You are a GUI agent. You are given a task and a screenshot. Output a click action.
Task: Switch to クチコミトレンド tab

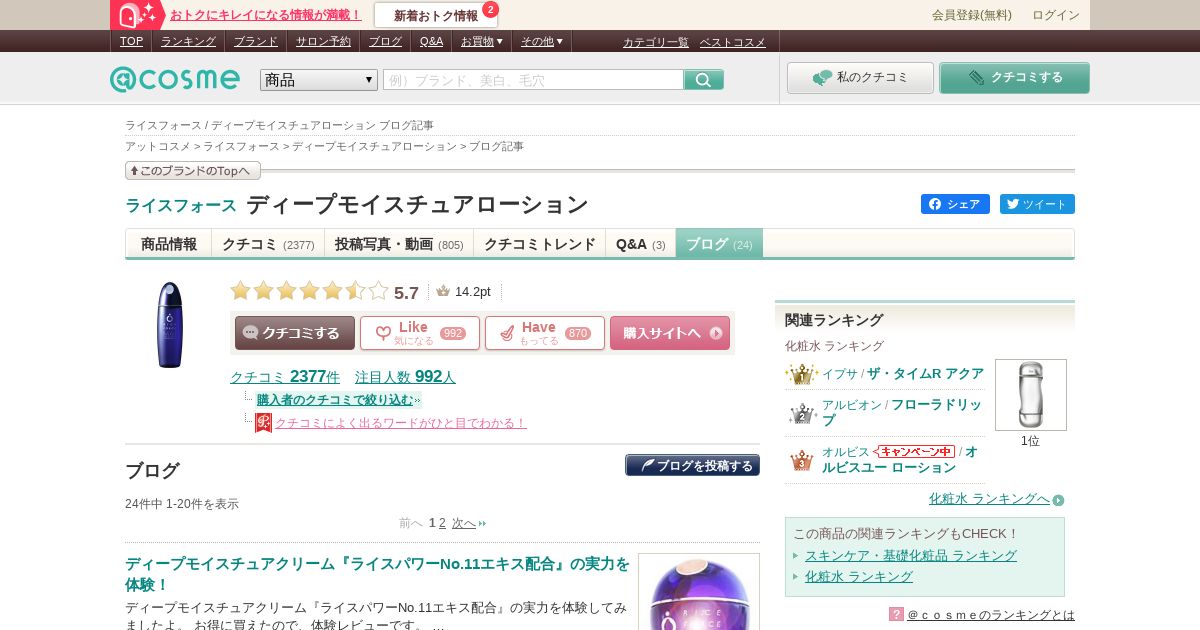click(x=540, y=244)
